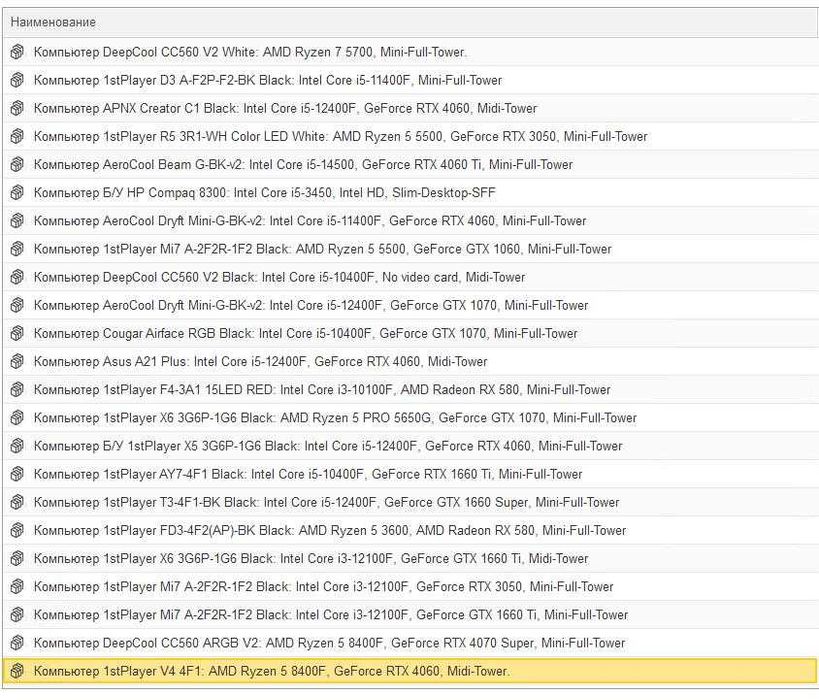Click icon of Asus A21 Plus row
The image size is (819, 700).
click(17, 361)
